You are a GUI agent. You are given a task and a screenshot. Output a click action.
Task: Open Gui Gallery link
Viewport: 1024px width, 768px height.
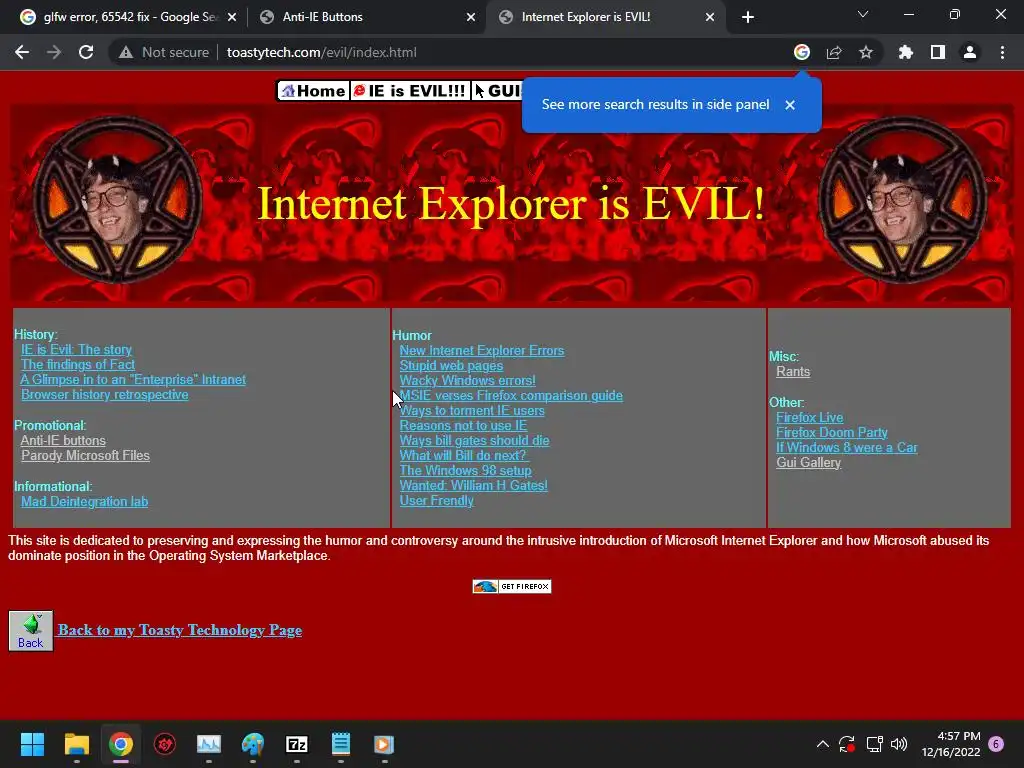(x=808, y=462)
